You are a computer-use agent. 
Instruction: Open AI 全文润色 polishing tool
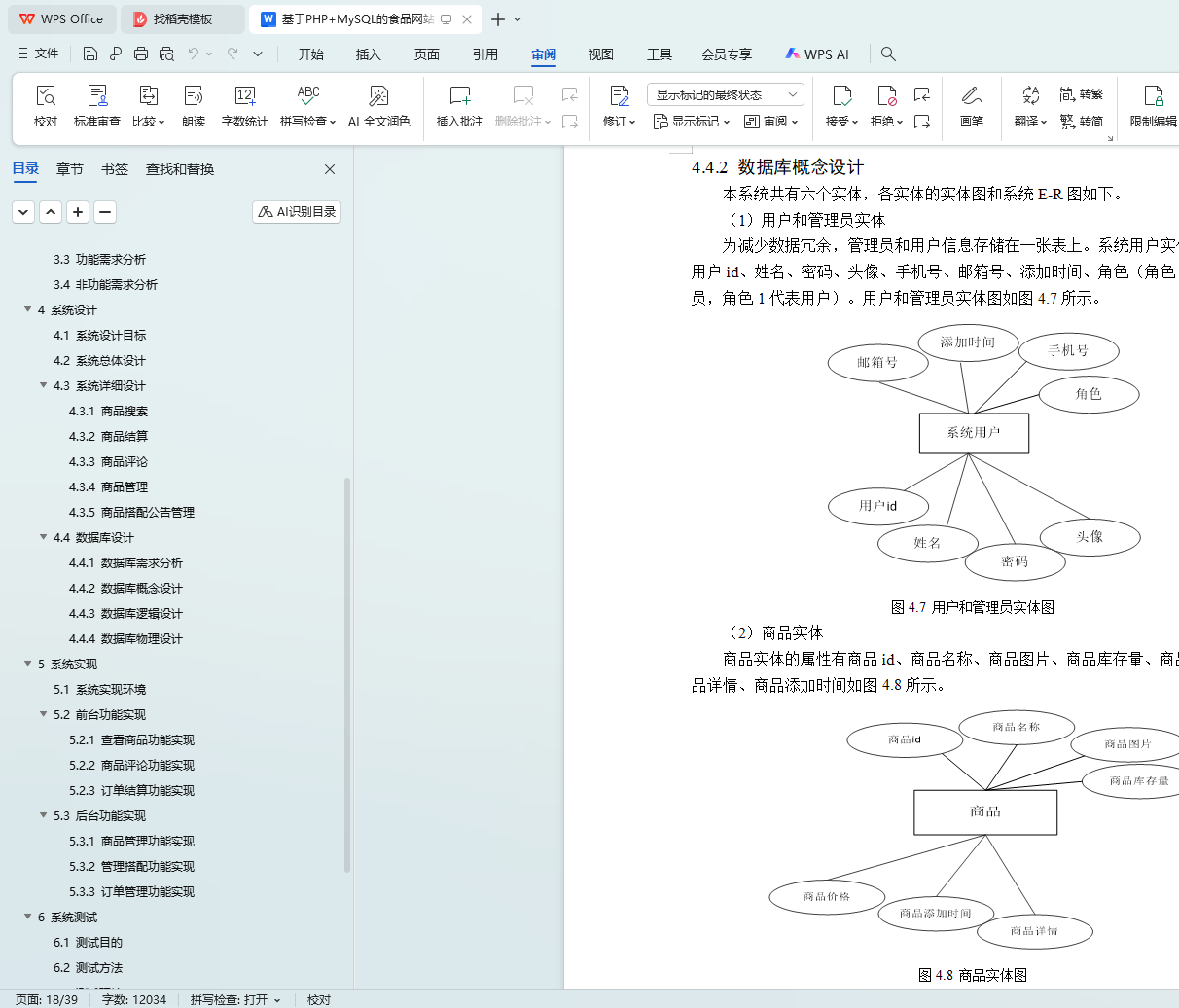point(379,106)
